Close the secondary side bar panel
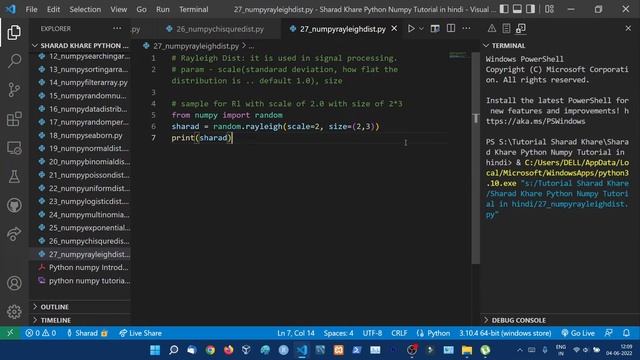This screenshot has width=640, height=360. [x=628, y=28]
